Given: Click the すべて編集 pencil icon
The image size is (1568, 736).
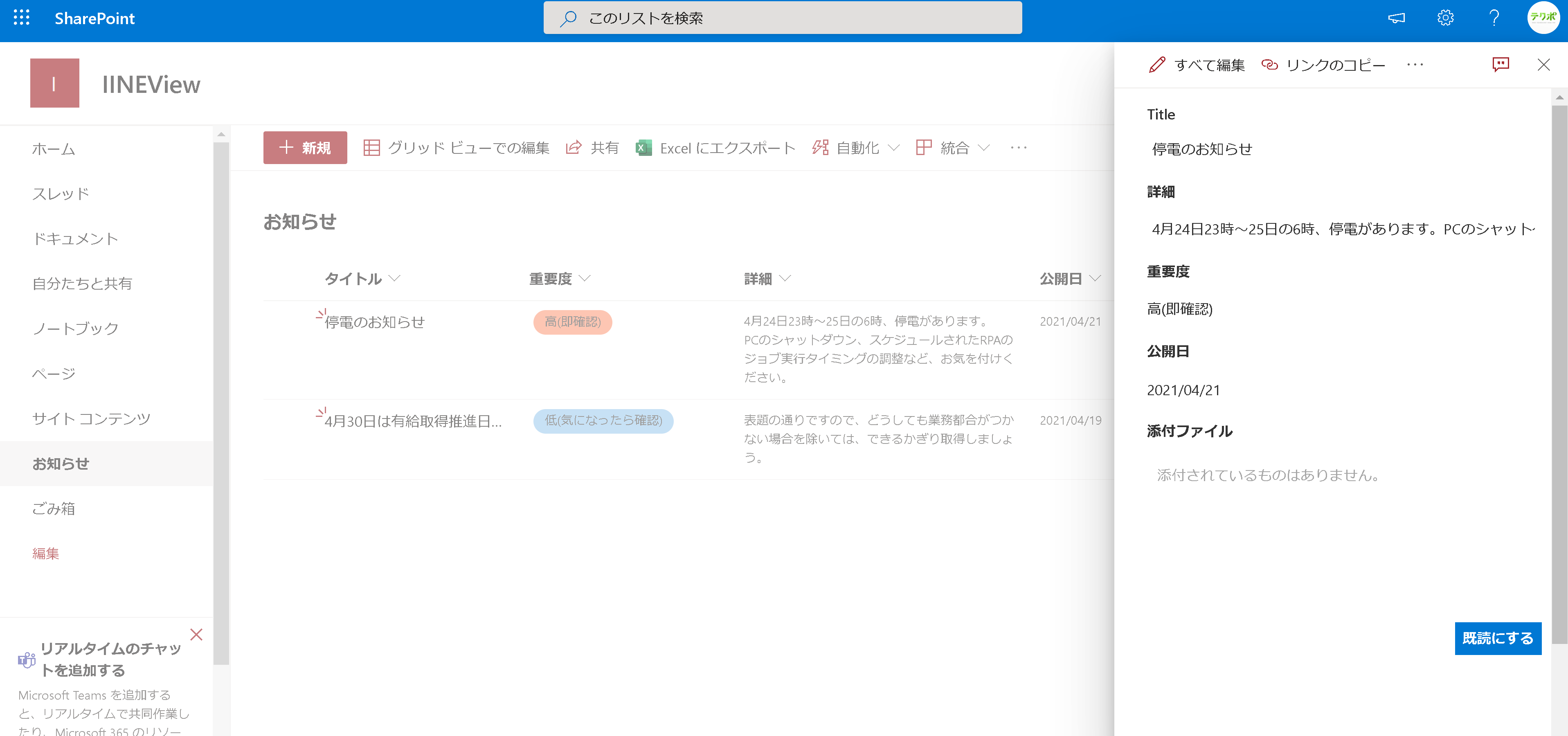Looking at the screenshot, I should 1157,65.
